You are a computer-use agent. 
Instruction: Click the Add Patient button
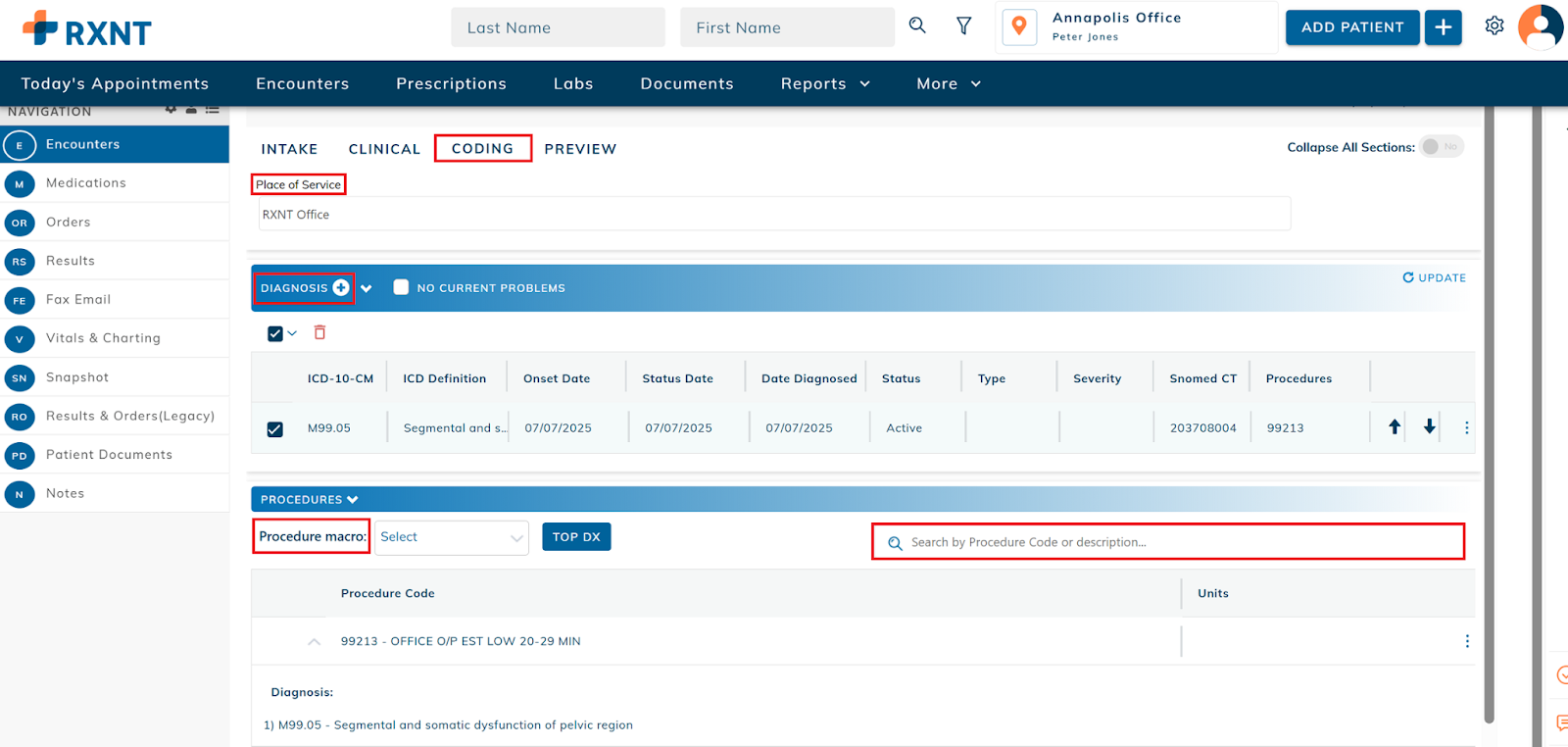coord(1351,27)
